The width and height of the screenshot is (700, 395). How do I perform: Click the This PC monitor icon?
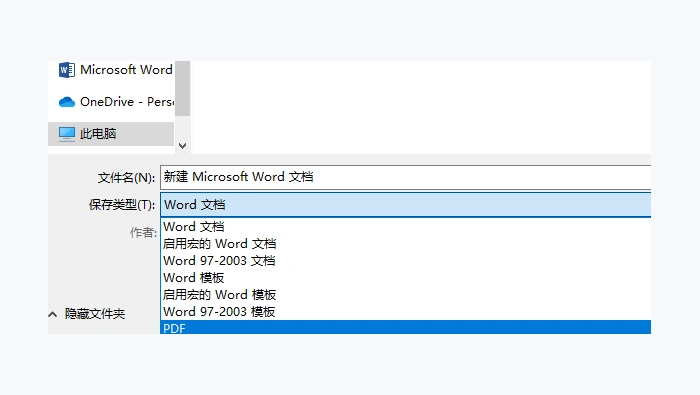[x=67, y=134]
